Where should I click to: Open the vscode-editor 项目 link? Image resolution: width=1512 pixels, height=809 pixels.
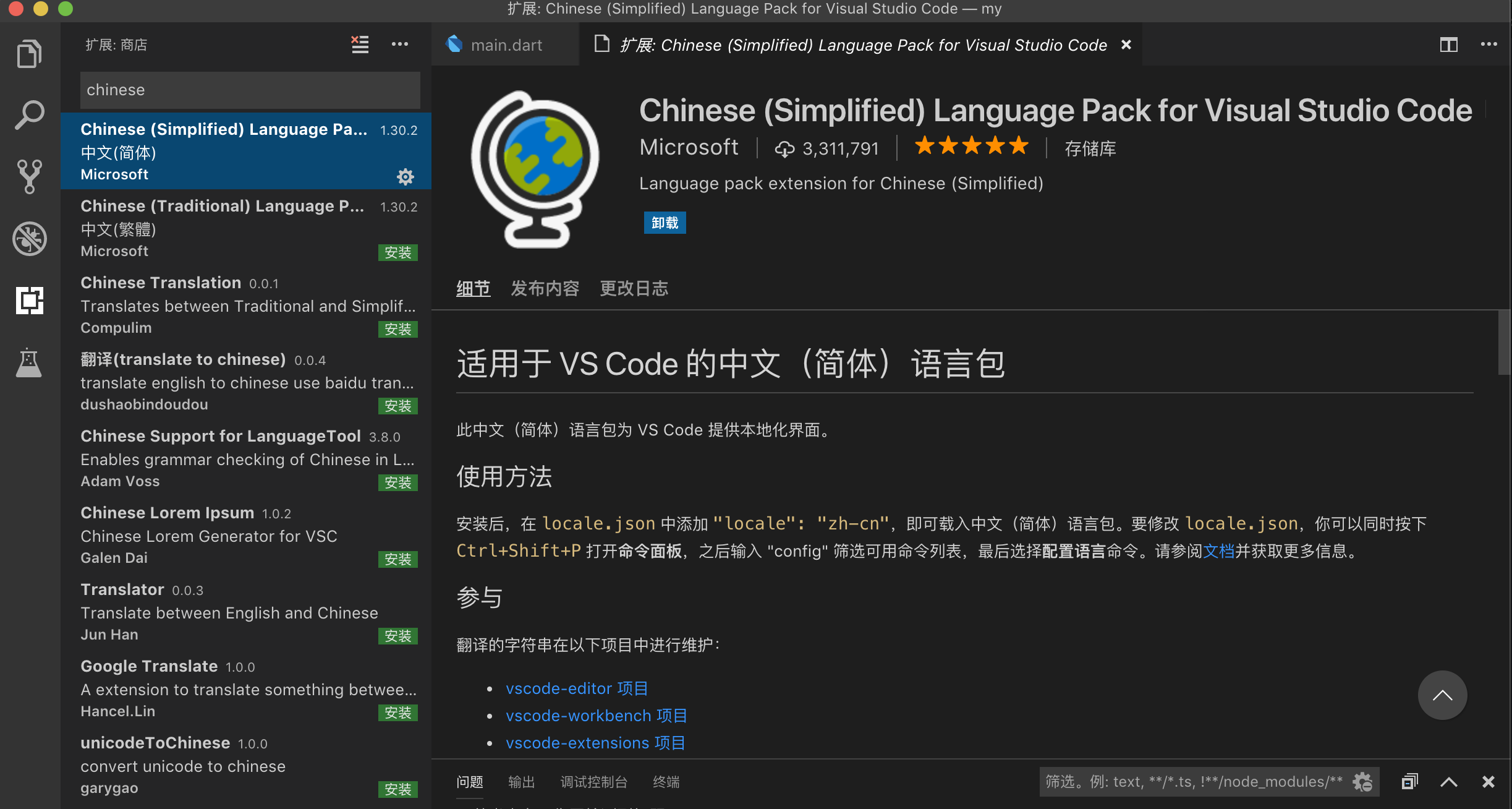577,688
